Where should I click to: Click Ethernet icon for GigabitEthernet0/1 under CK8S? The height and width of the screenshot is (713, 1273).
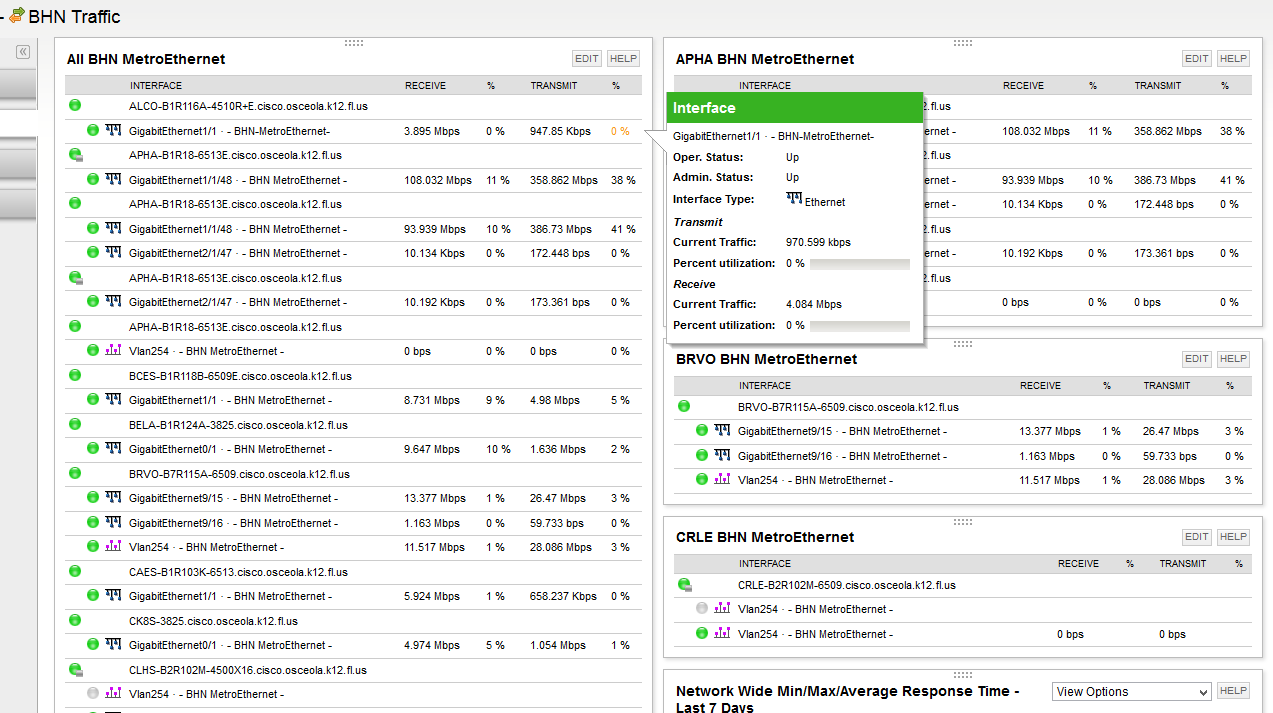pos(113,645)
